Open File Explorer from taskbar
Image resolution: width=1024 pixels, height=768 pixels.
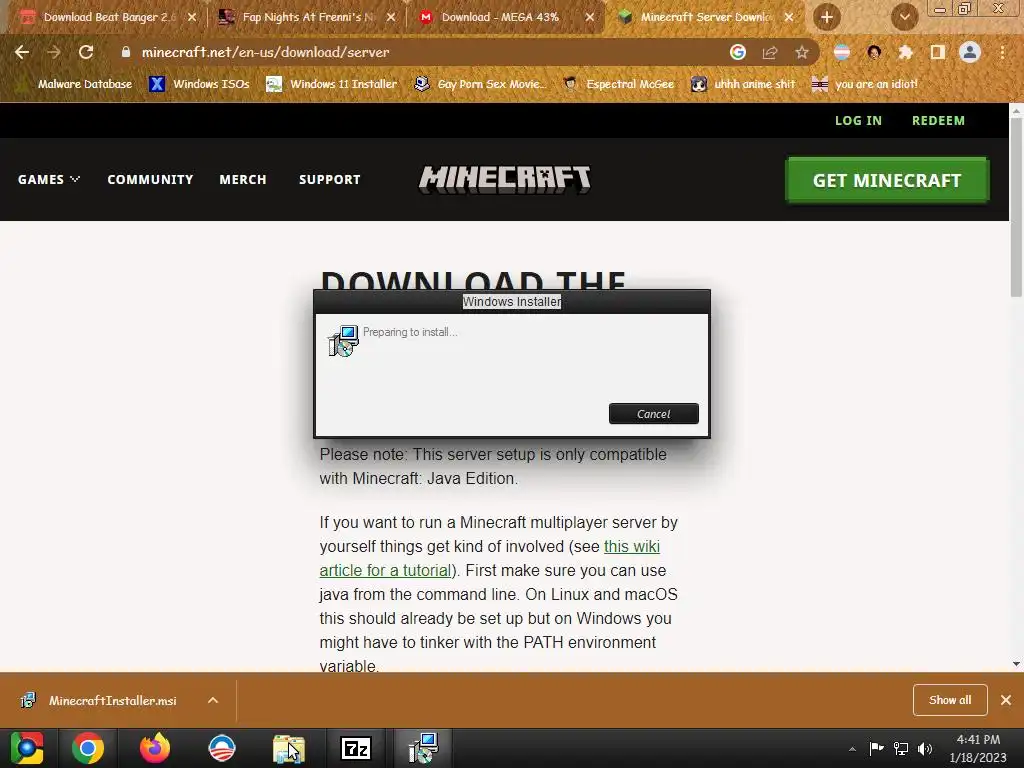(x=289, y=748)
